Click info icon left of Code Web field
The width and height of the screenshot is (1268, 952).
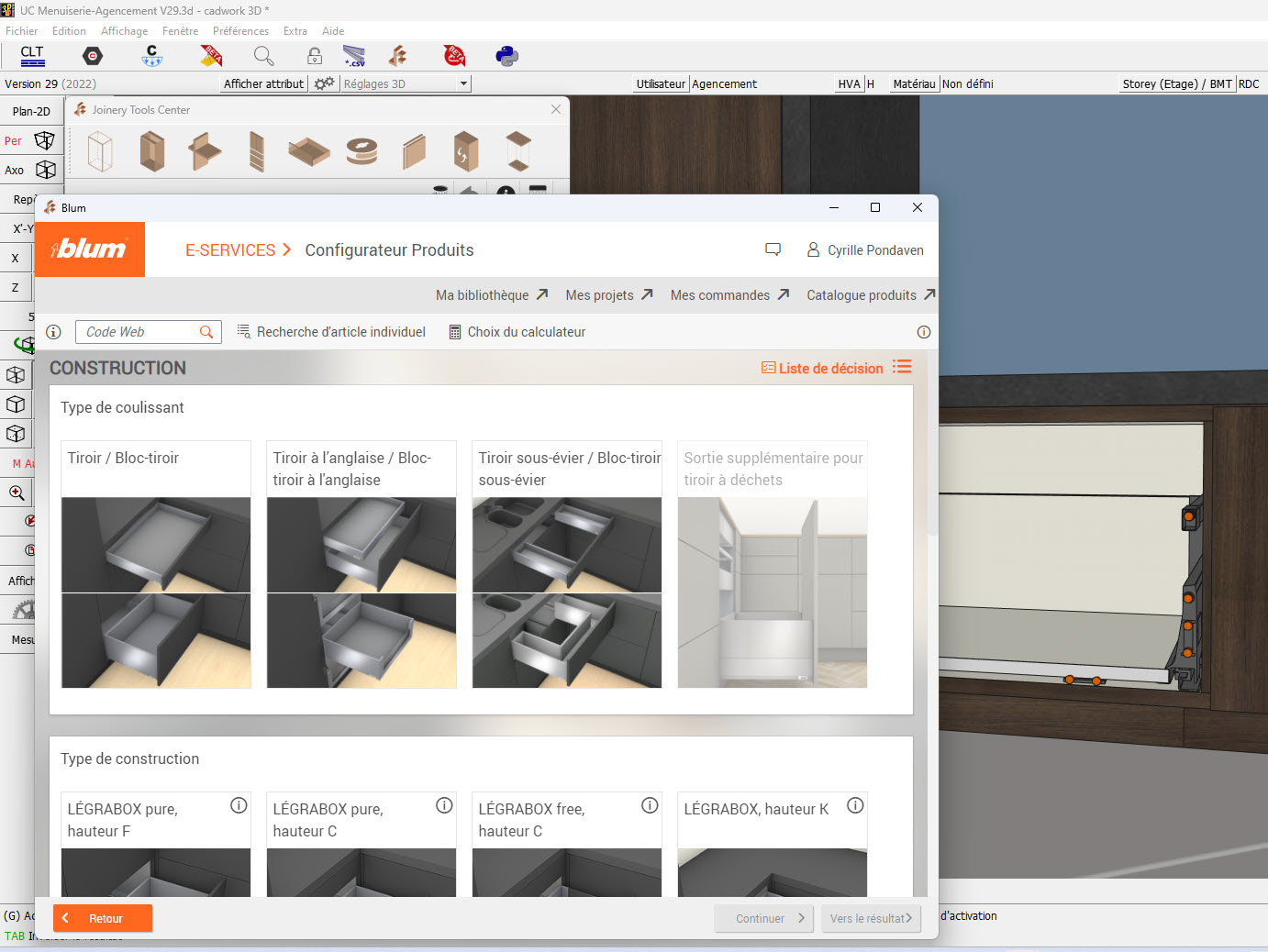coord(53,332)
